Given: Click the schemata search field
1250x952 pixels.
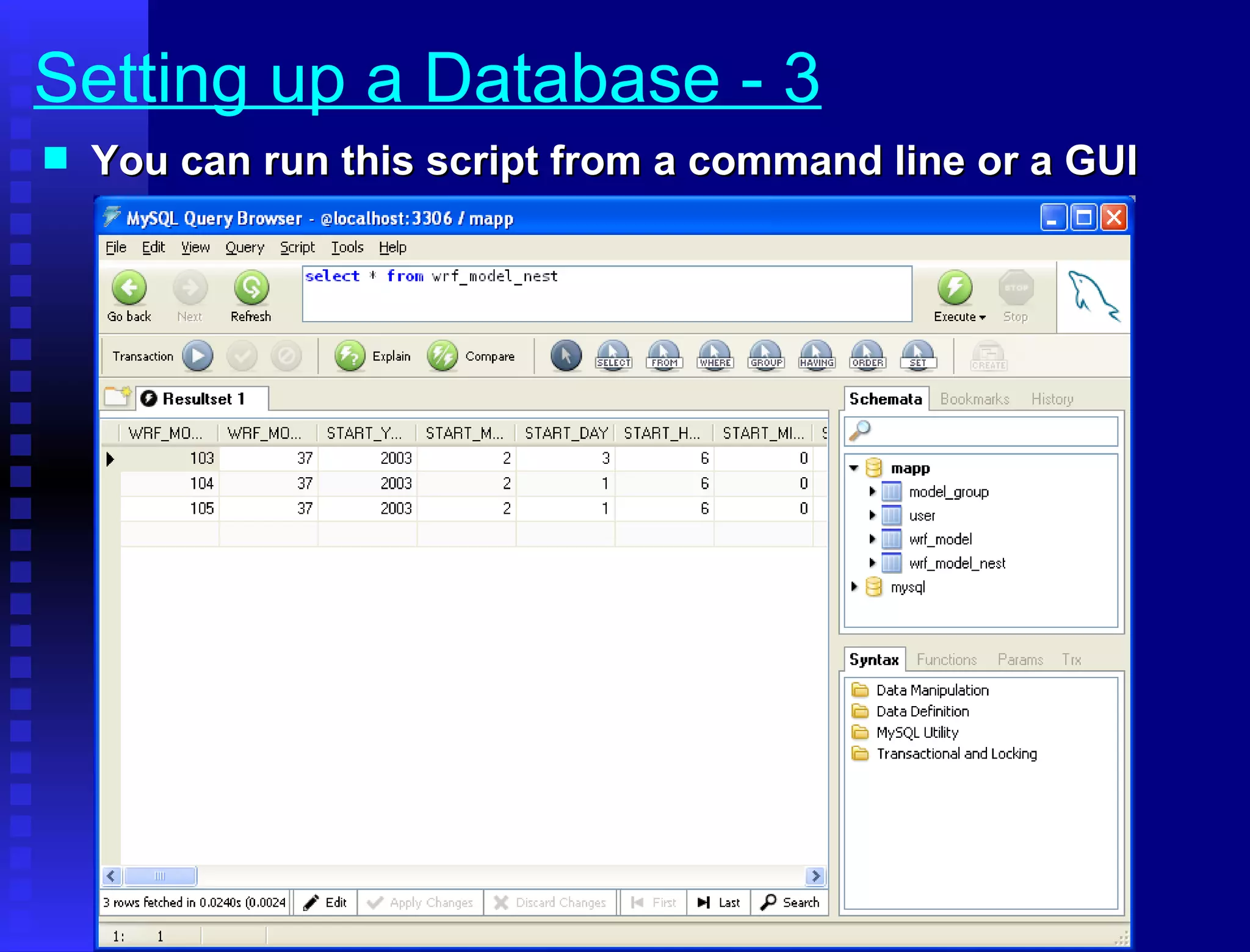Looking at the screenshot, I should click(x=981, y=431).
